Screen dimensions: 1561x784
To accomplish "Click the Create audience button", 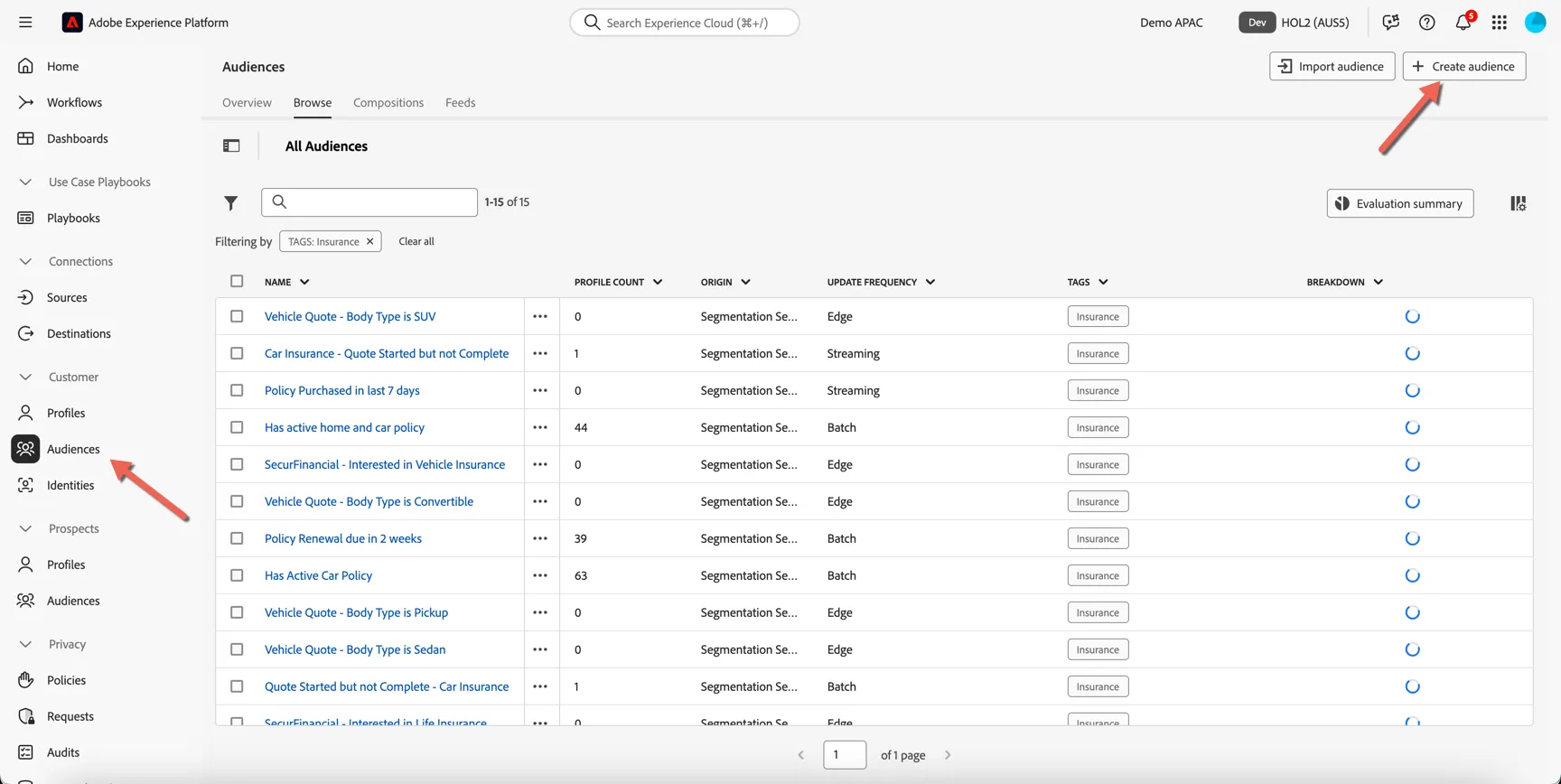I will pyautogui.click(x=1464, y=66).
